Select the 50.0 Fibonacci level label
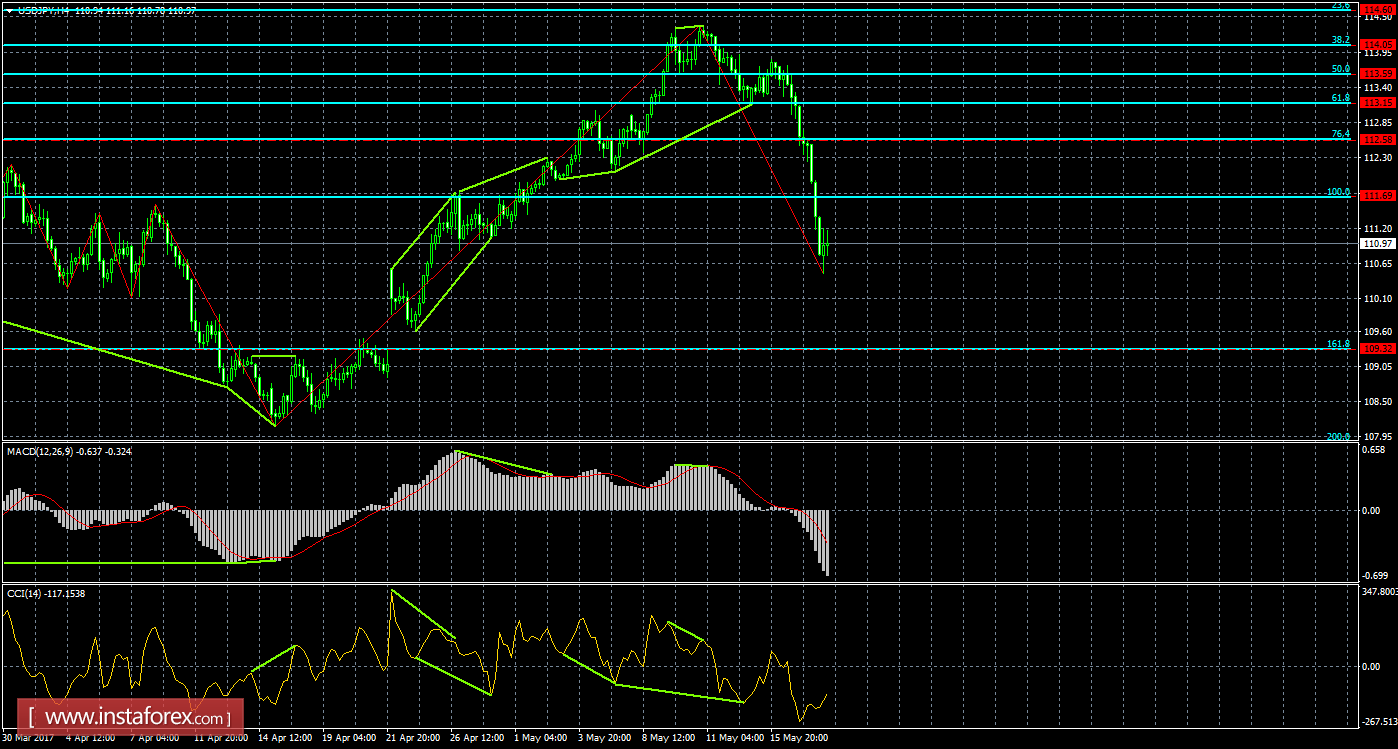Viewport: 1398px width, 749px height. [x=1341, y=69]
